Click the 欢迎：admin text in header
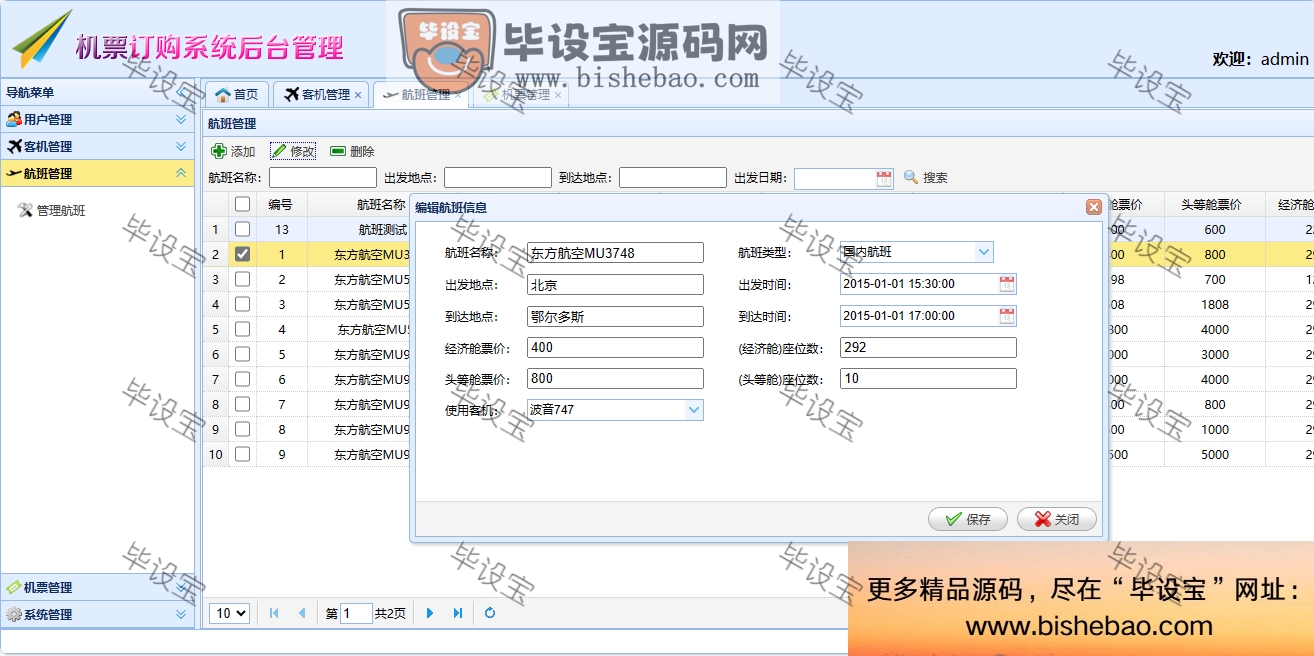 1260,59
